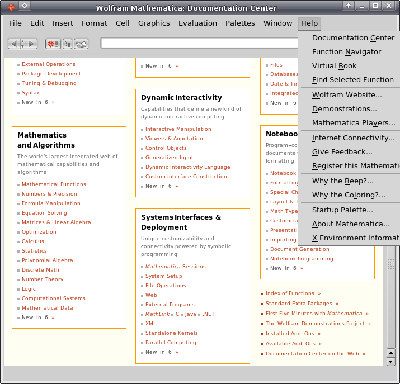This screenshot has height=384, width=400.
Task: Click the vertical scrollbar down arrow
Action: pos(391,361)
